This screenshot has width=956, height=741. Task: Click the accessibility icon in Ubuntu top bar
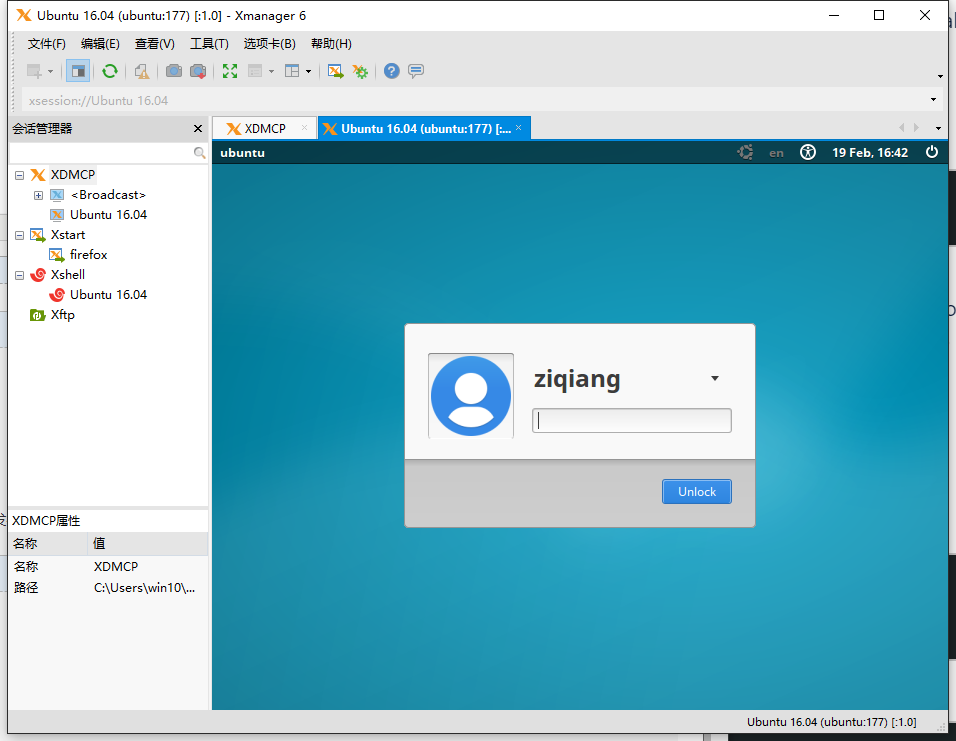click(807, 152)
